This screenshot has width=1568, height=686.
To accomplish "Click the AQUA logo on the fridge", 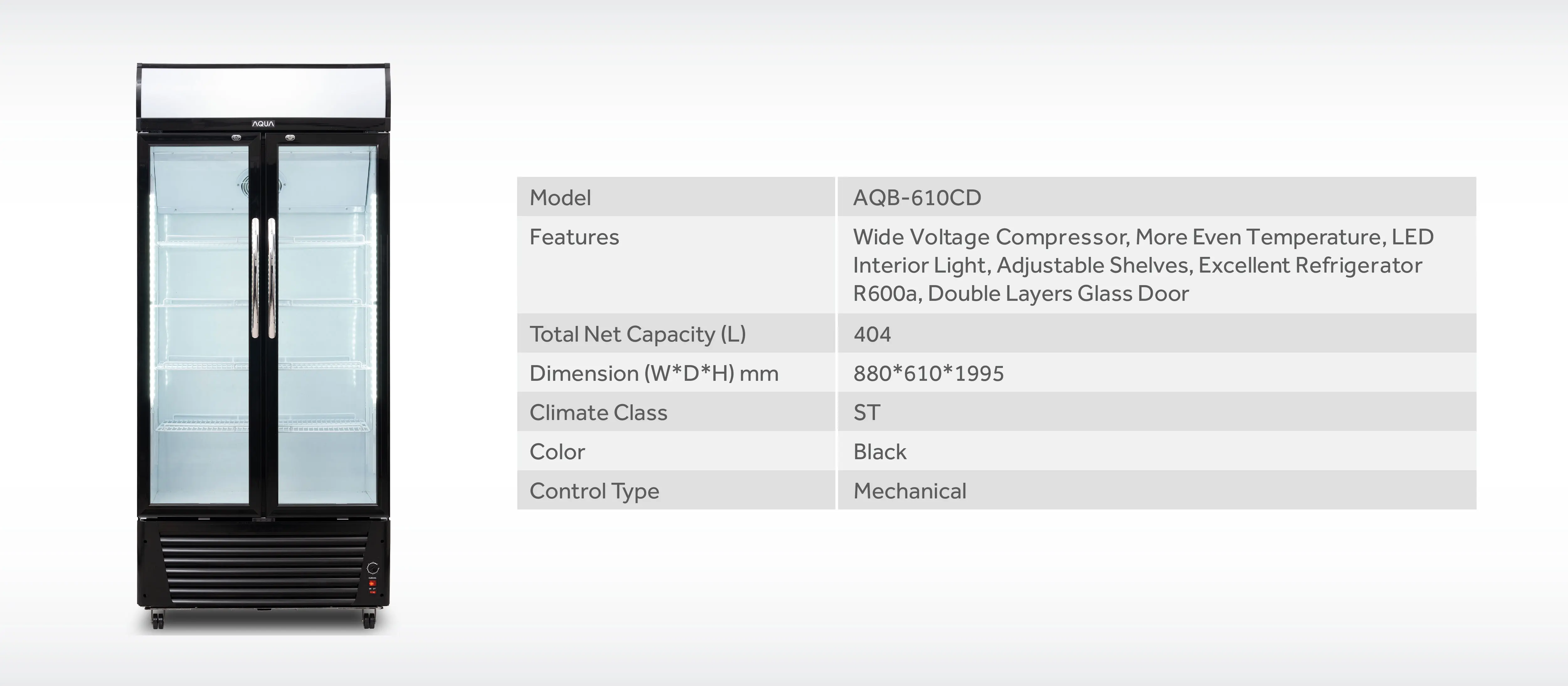I will (x=263, y=124).
